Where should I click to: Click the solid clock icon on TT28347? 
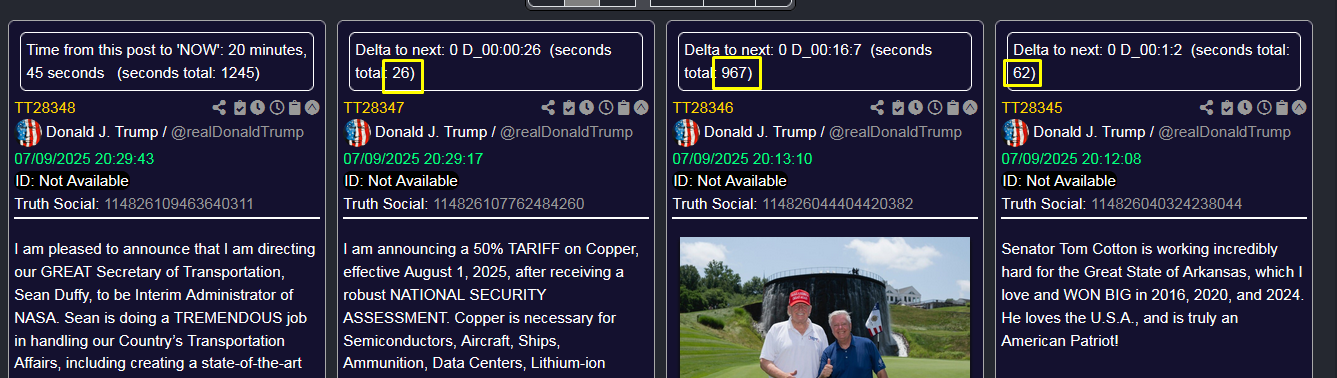click(586, 108)
